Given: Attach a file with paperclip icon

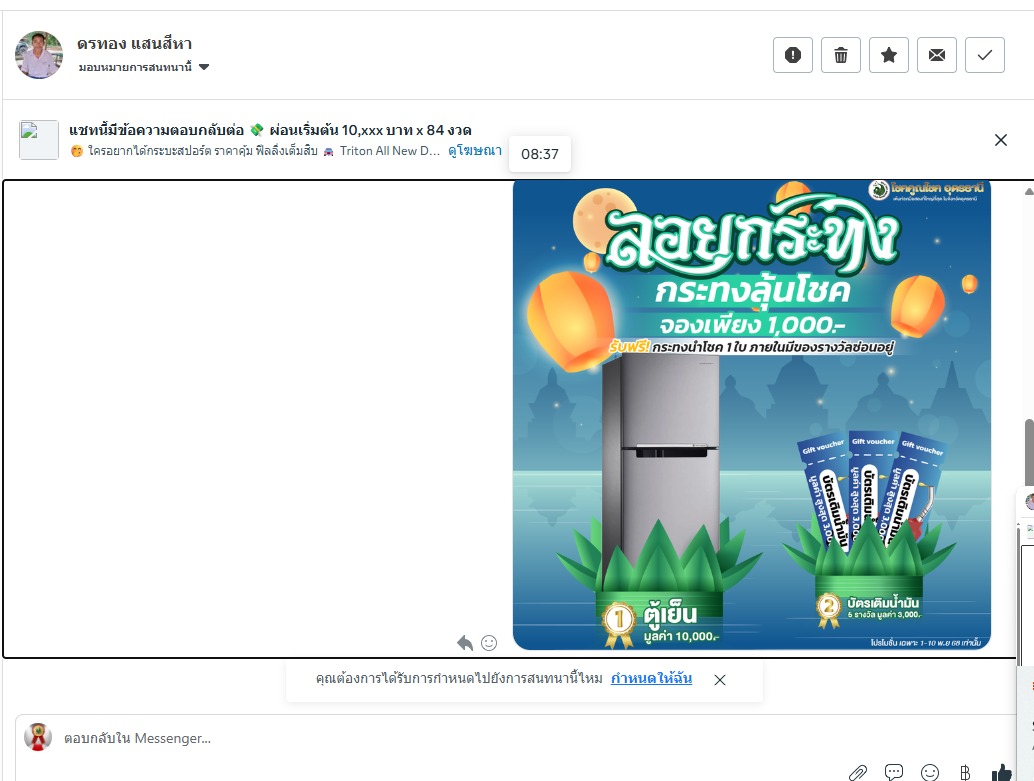Looking at the screenshot, I should point(858,772).
